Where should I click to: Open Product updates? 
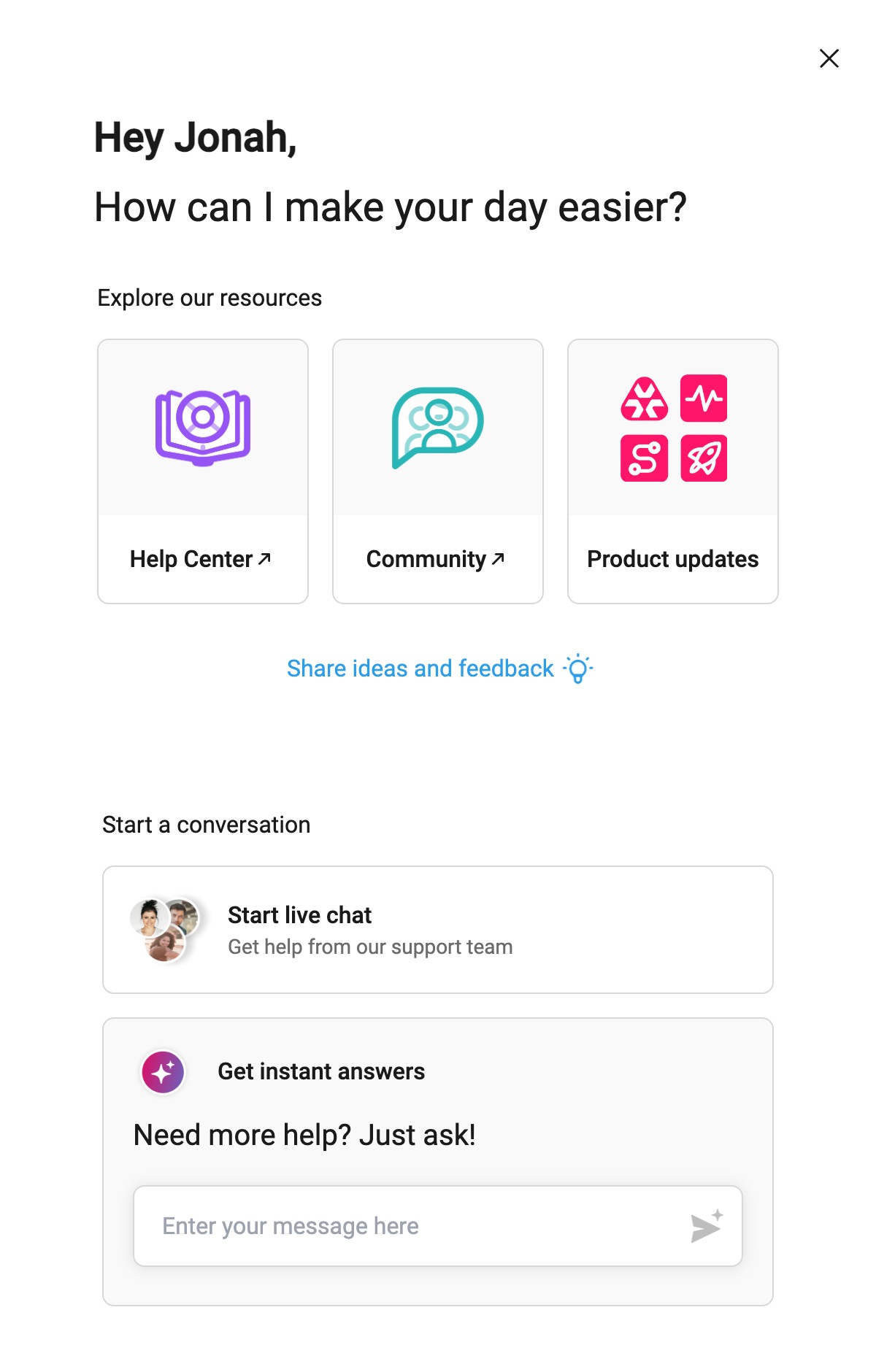(672, 559)
